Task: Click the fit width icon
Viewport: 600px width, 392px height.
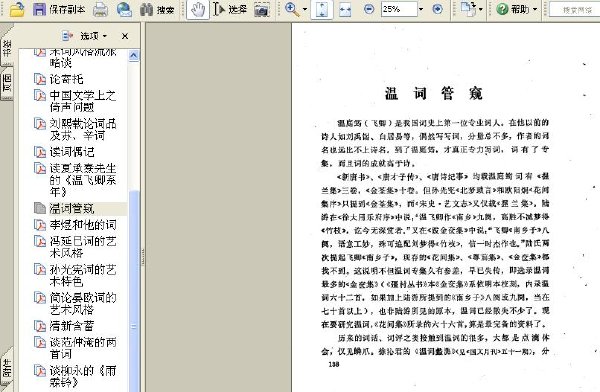Action: pos(345,9)
